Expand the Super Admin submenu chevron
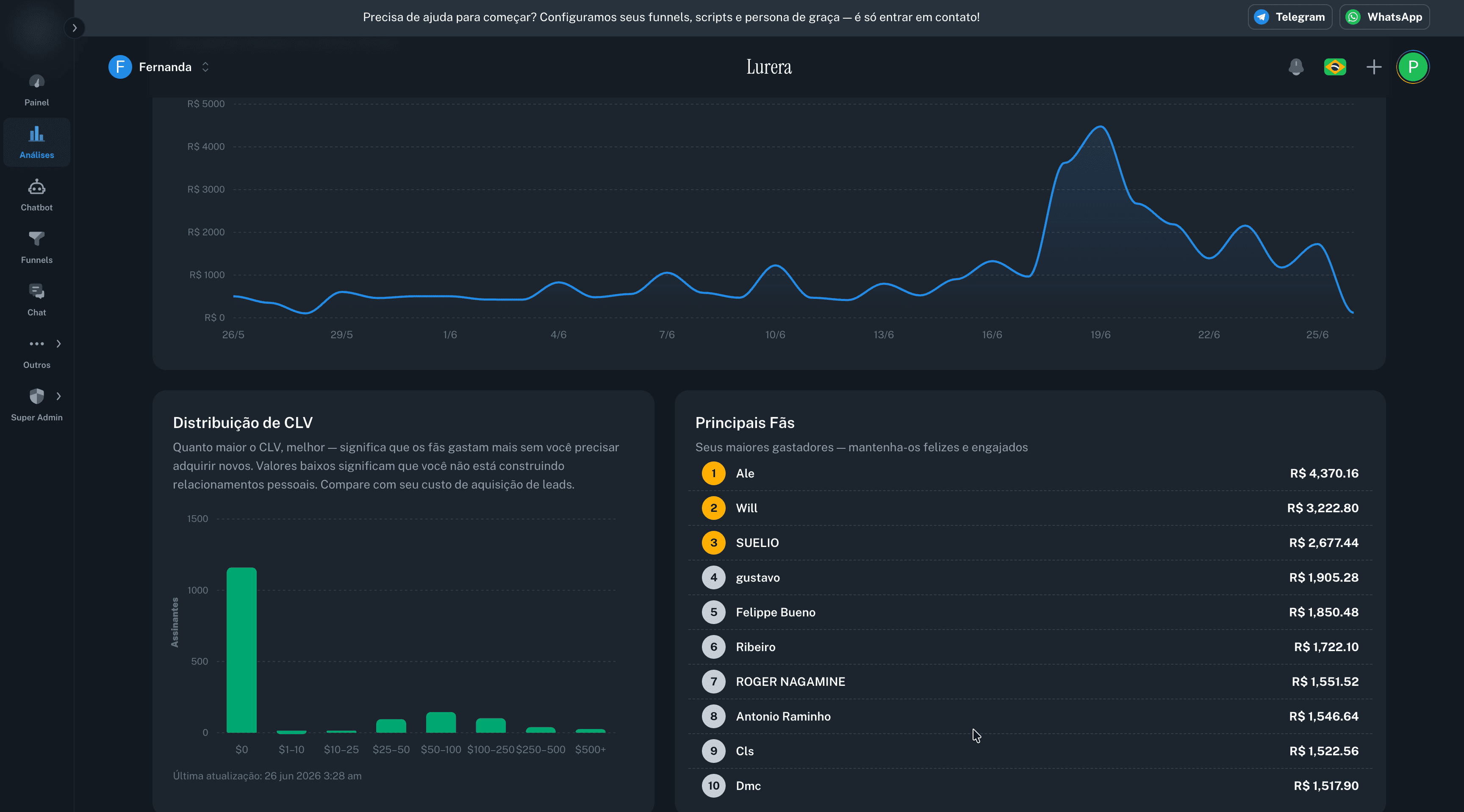 coord(58,396)
